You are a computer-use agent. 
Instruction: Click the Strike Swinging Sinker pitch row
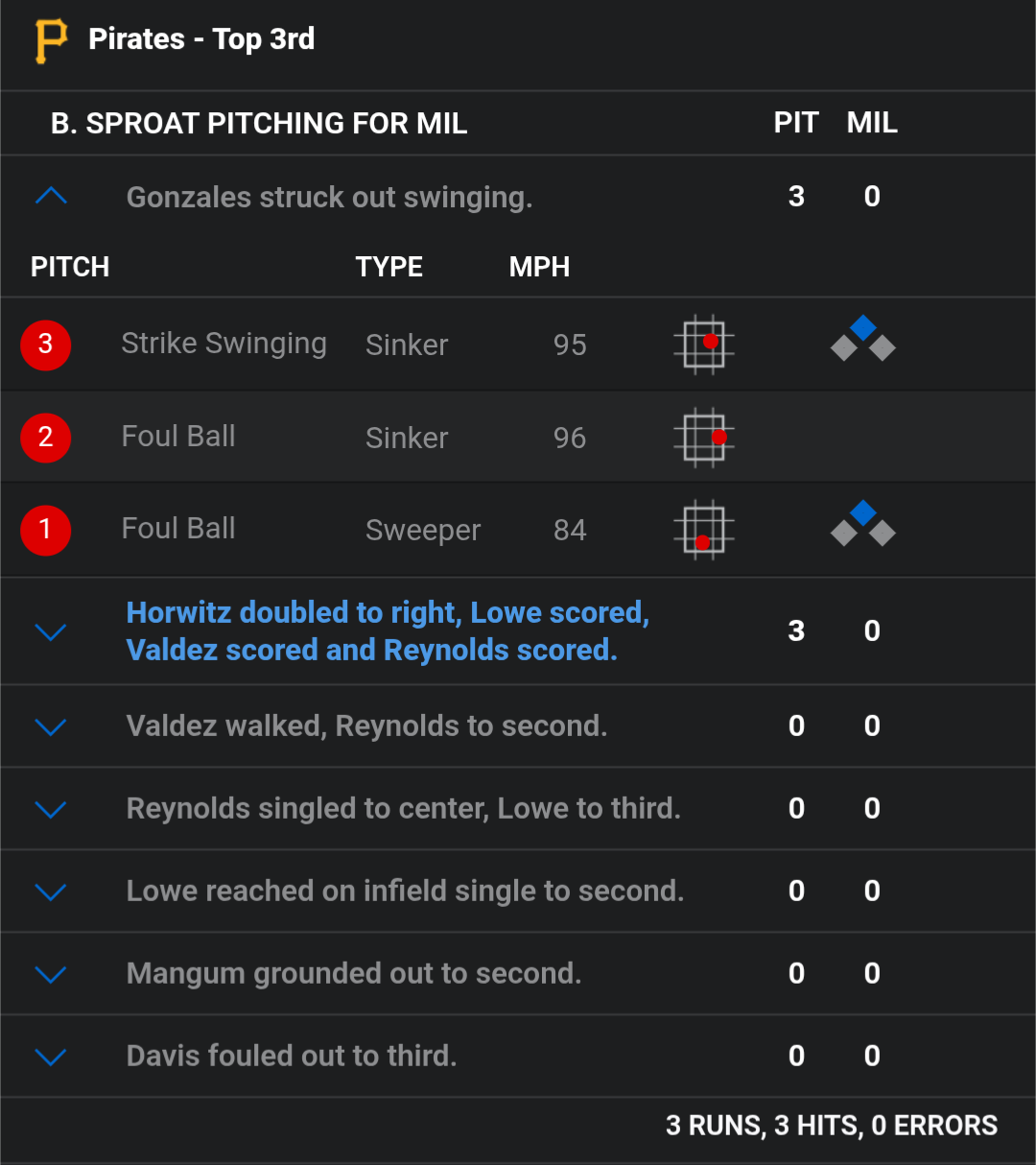click(518, 345)
